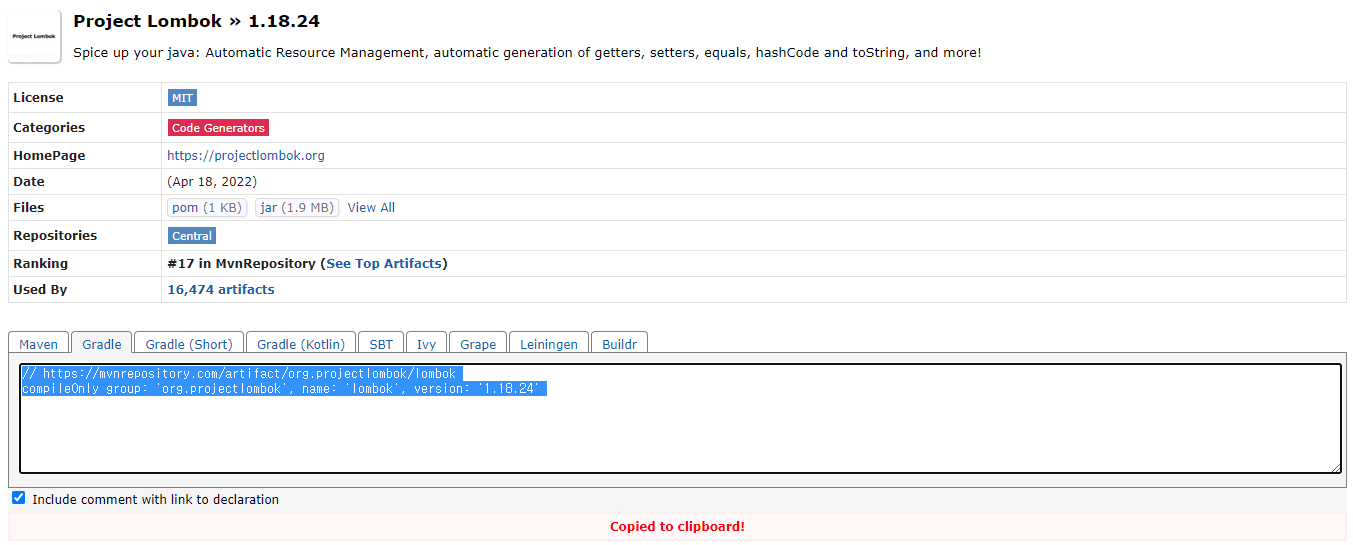Screen dimensions: 1353x545
Task: Click the Repositories row label
Action: click(55, 236)
